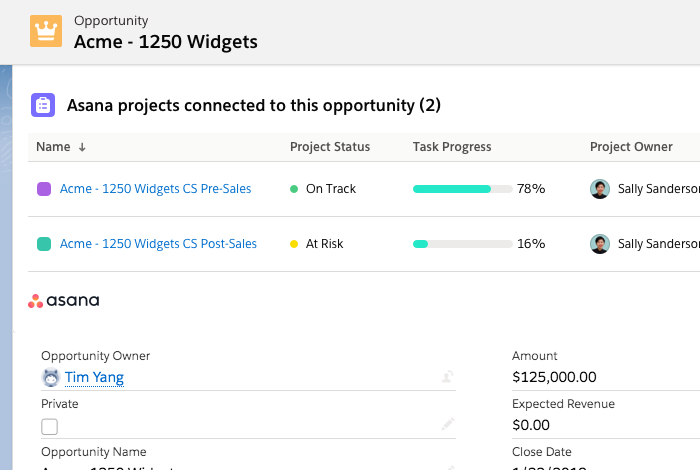The height and width of the screenshot is (470, 700).
Task: Click the edit pencil for the Private field
Action: (448, 425)
